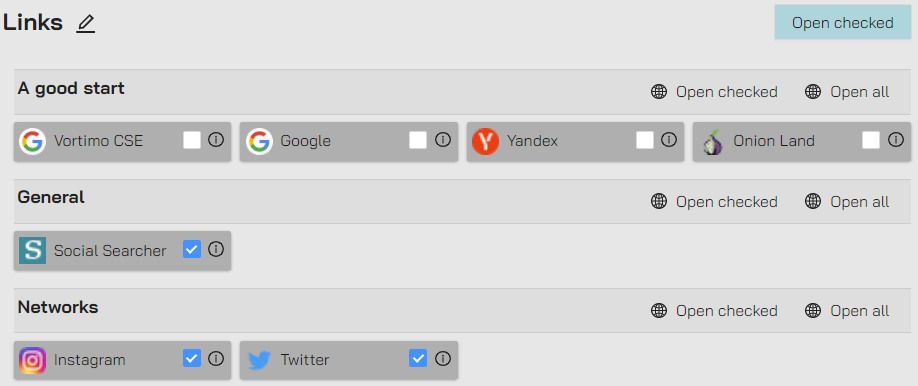Click the Yandex info icon
Screen dimensions: 918x386
pos(669,140)
